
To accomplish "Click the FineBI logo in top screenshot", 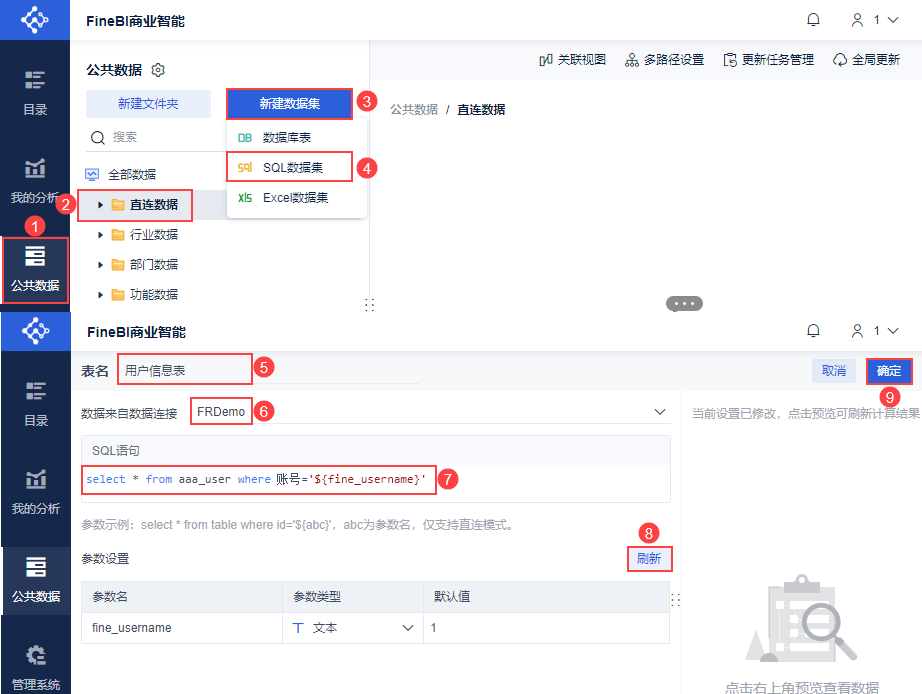I will pos(35,20).
